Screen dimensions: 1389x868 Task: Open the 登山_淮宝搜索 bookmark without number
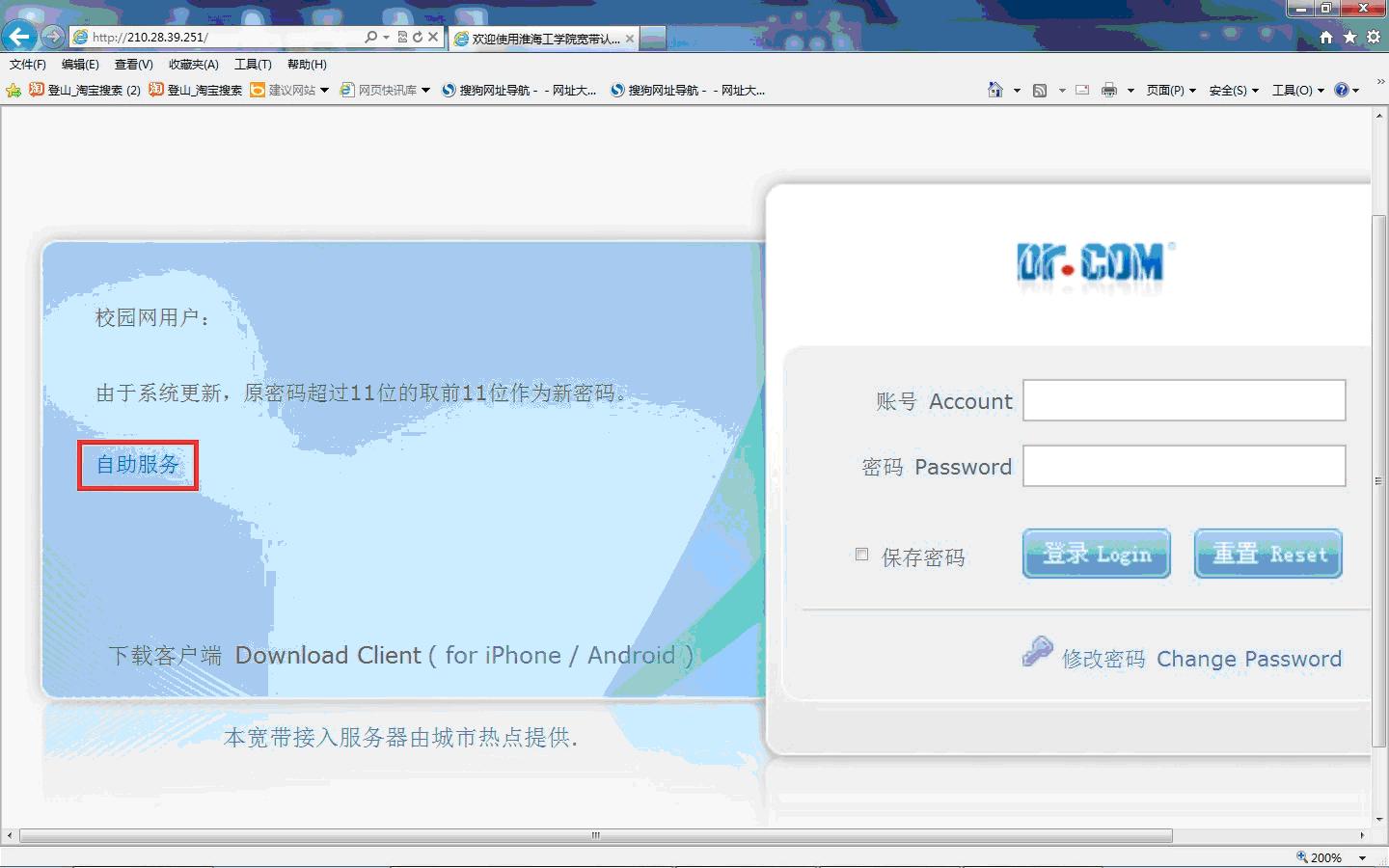(196, 90)
